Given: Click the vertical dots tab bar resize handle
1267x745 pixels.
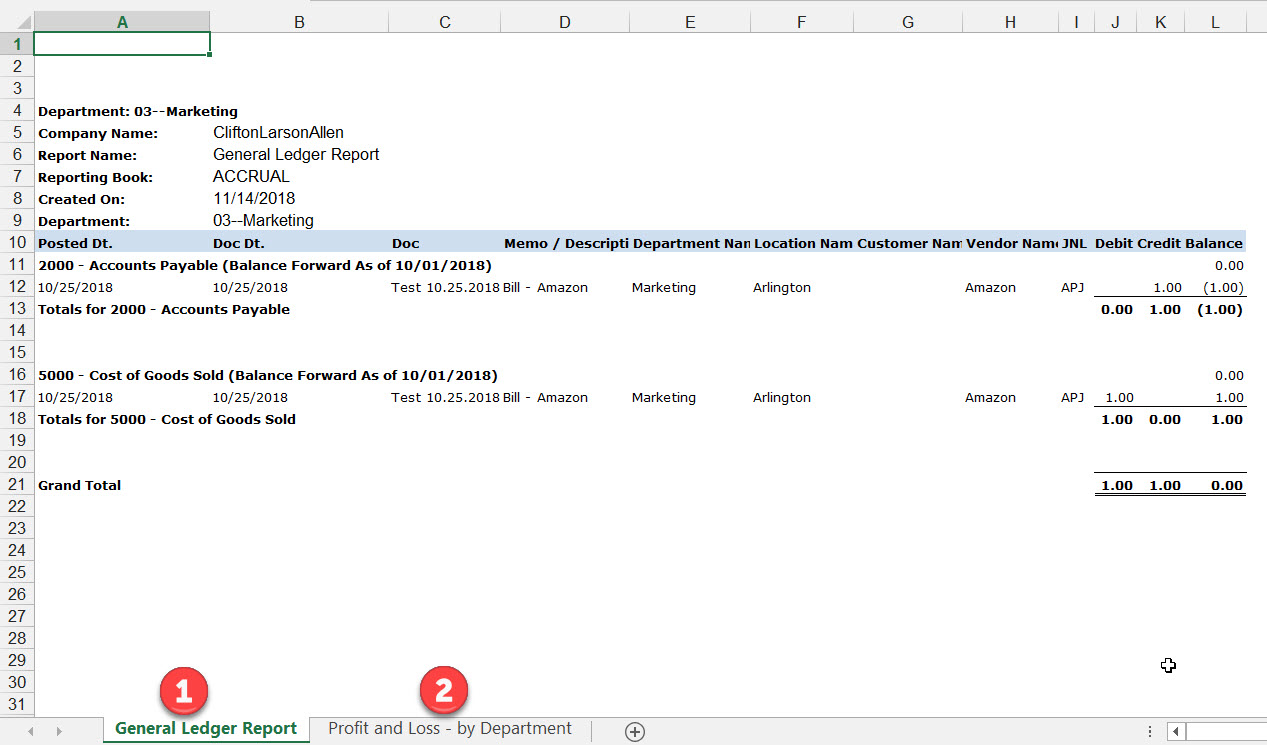Looking at the screenshot, I should point(1150,731).
